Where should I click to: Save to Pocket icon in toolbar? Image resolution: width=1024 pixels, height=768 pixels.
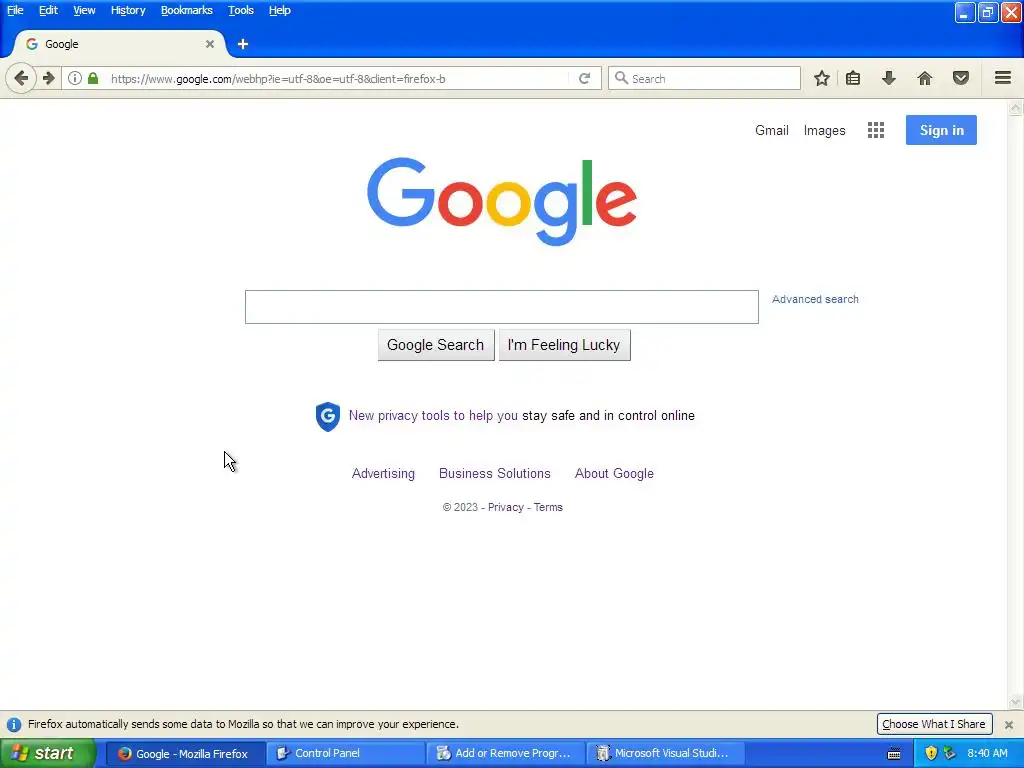click(961, 78)
